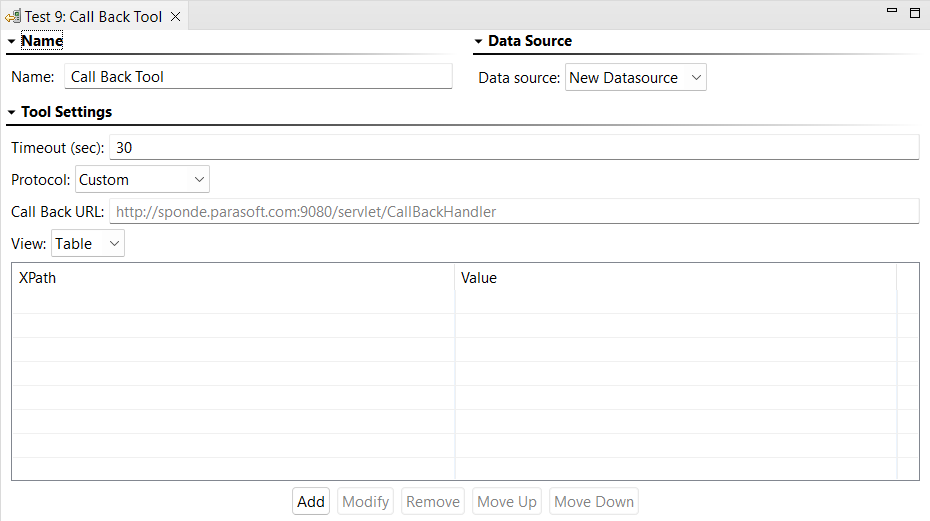This screenshot has width=930, height=521.
Task: Click the Name input field
Action: click(x=258, y=77)
